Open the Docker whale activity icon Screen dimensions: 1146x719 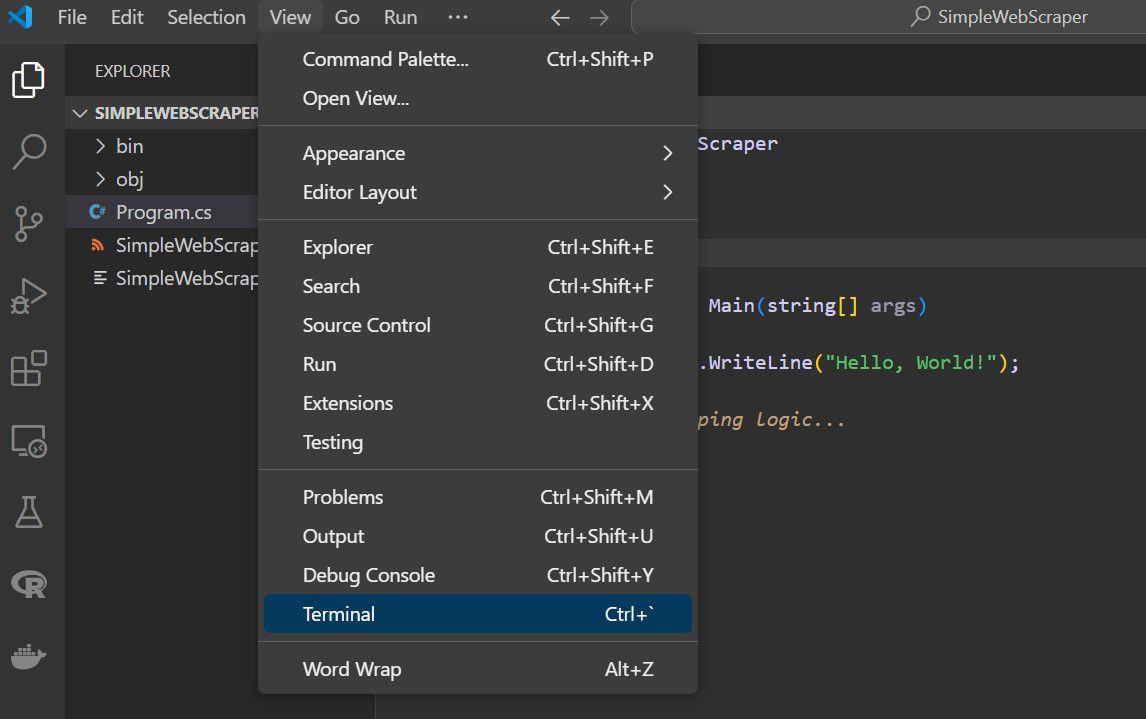click(29, 656)
